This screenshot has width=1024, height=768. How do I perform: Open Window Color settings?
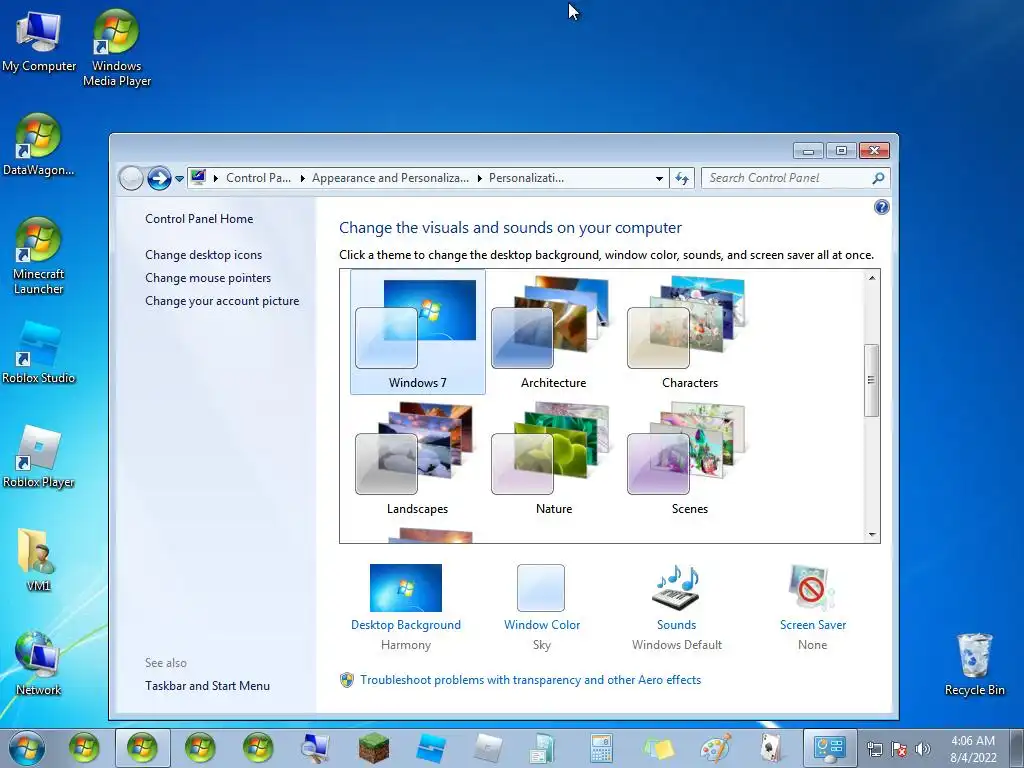point(541,607)
